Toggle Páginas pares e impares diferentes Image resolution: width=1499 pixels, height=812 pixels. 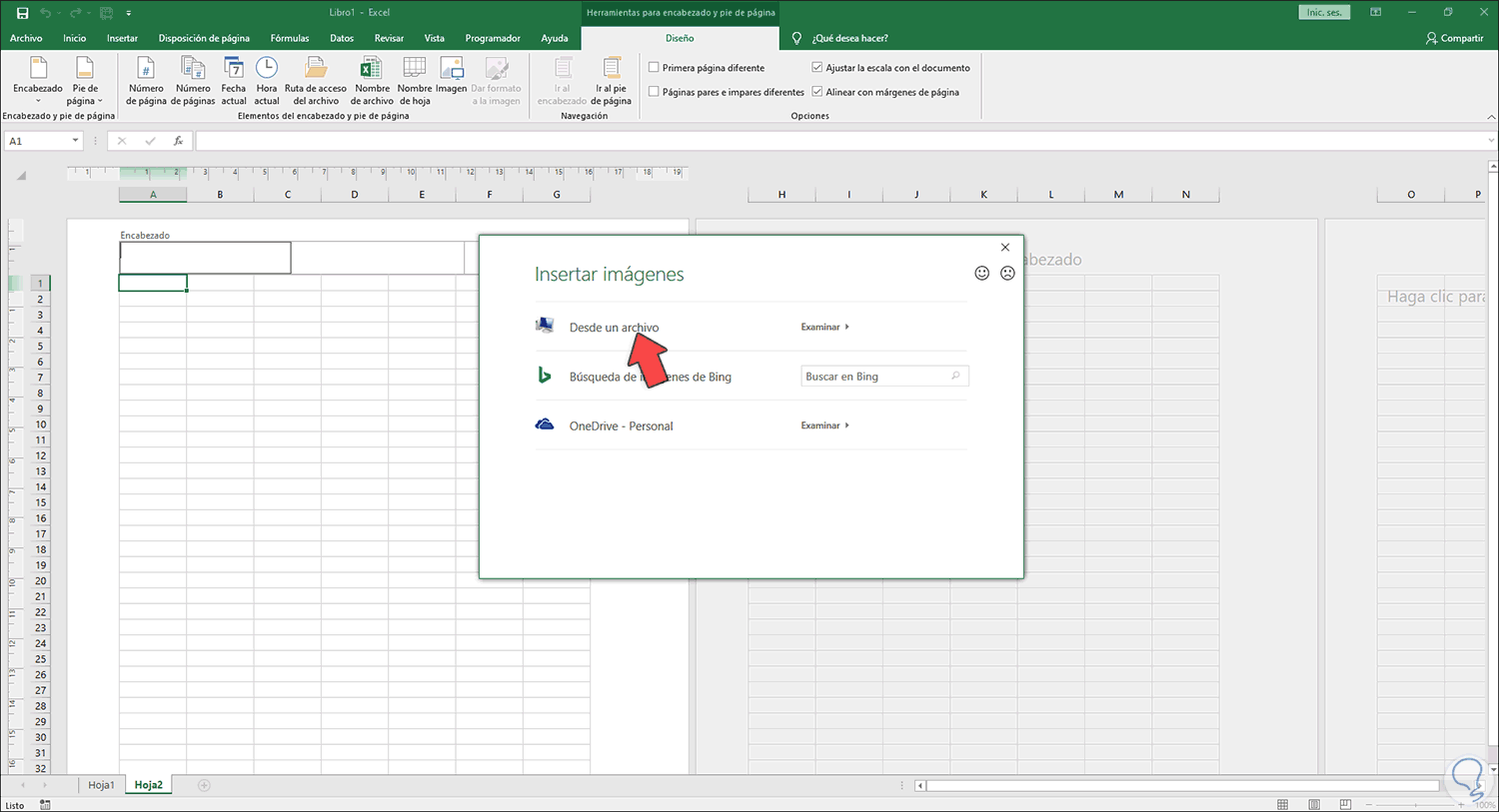click(654, 92)
